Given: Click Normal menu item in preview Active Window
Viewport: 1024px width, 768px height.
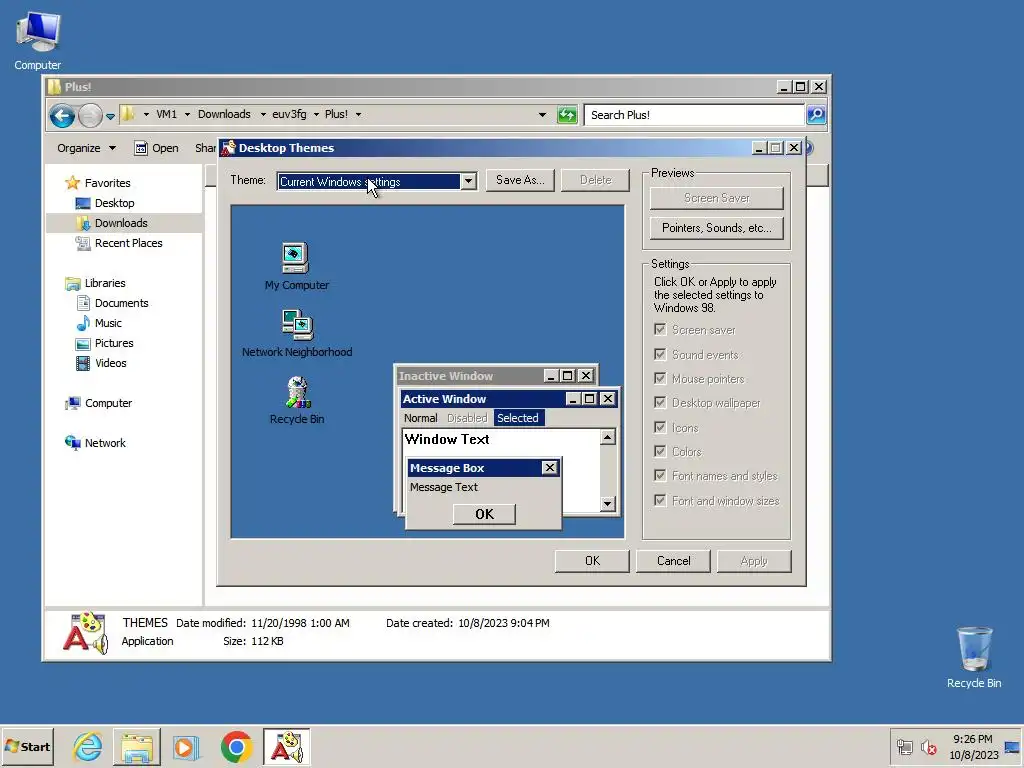Looking at the screenshot, I should pos(421,418).
